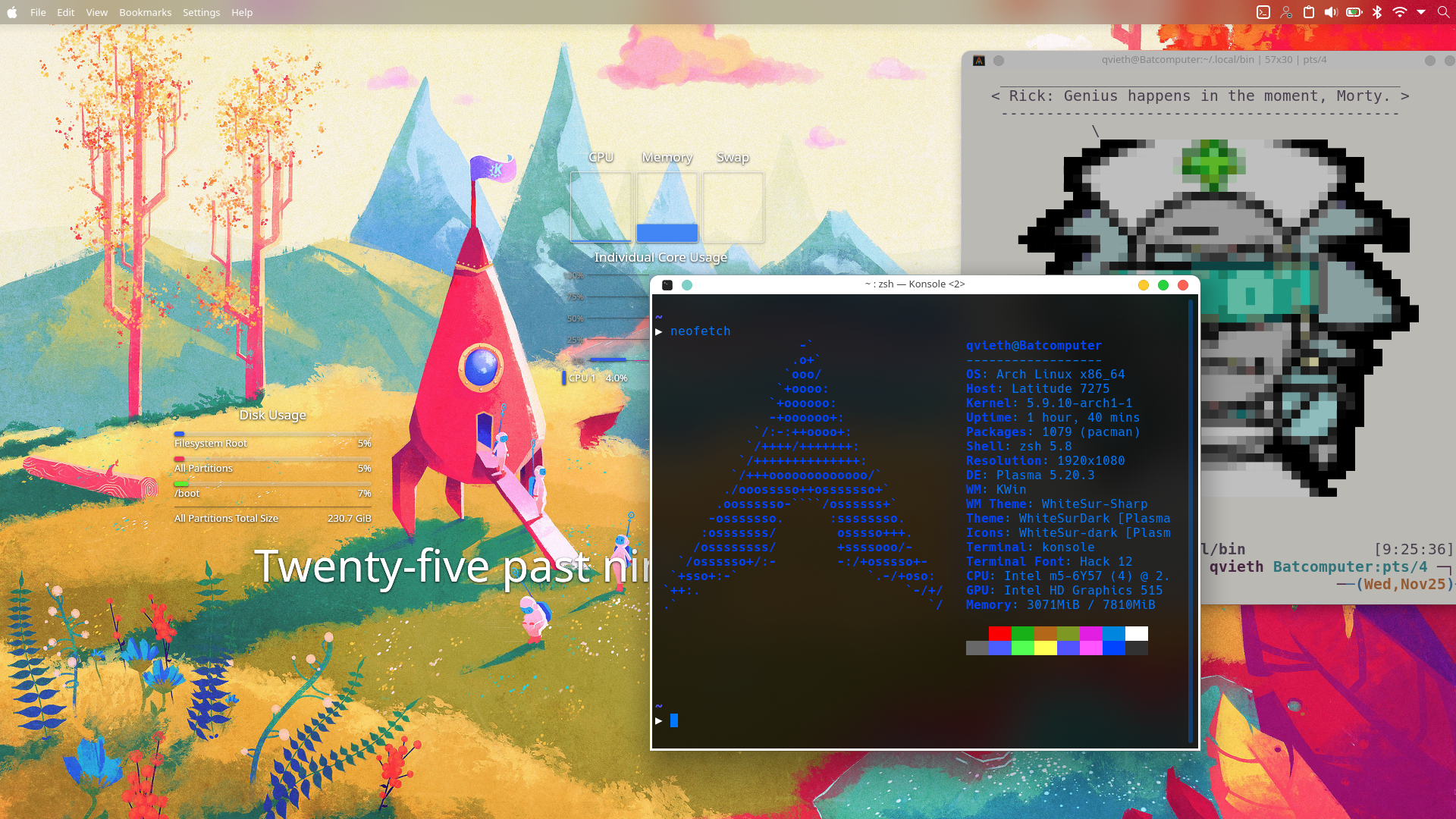Open the Settings menu

pyautogui.click(x=201, y=12)
